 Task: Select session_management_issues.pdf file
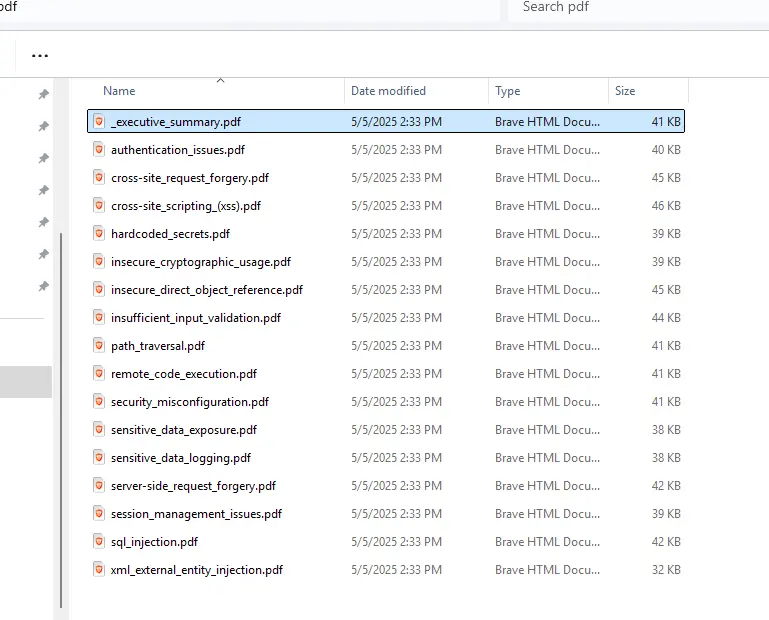196,514
